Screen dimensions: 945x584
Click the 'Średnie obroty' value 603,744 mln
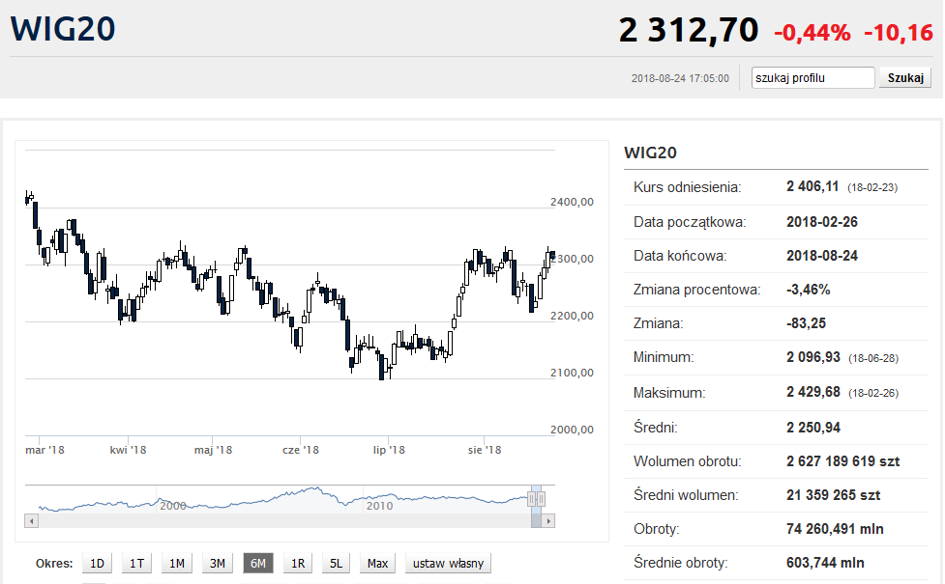click(x=825, y=562)
